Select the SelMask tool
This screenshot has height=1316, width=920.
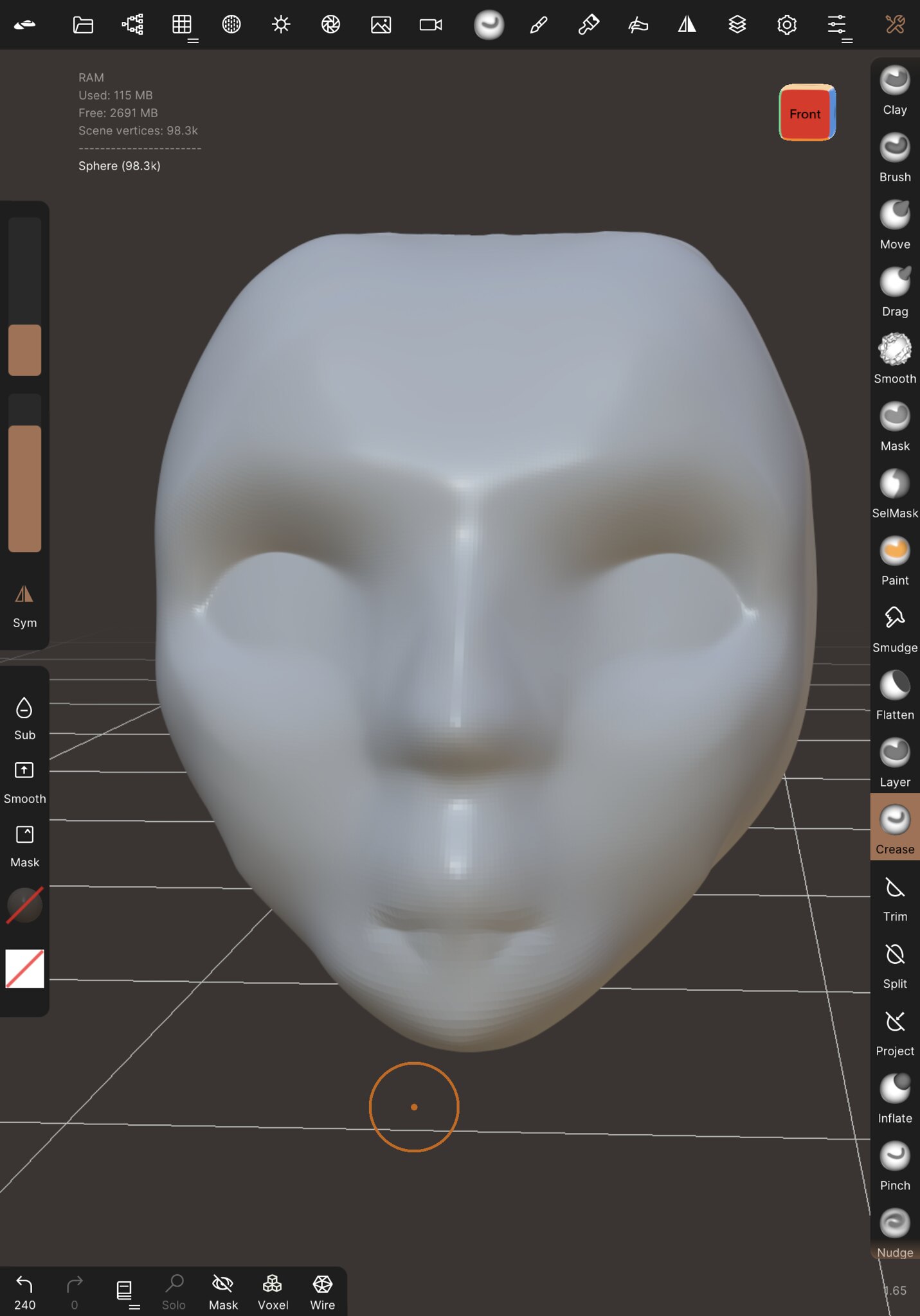coord(894,494)
